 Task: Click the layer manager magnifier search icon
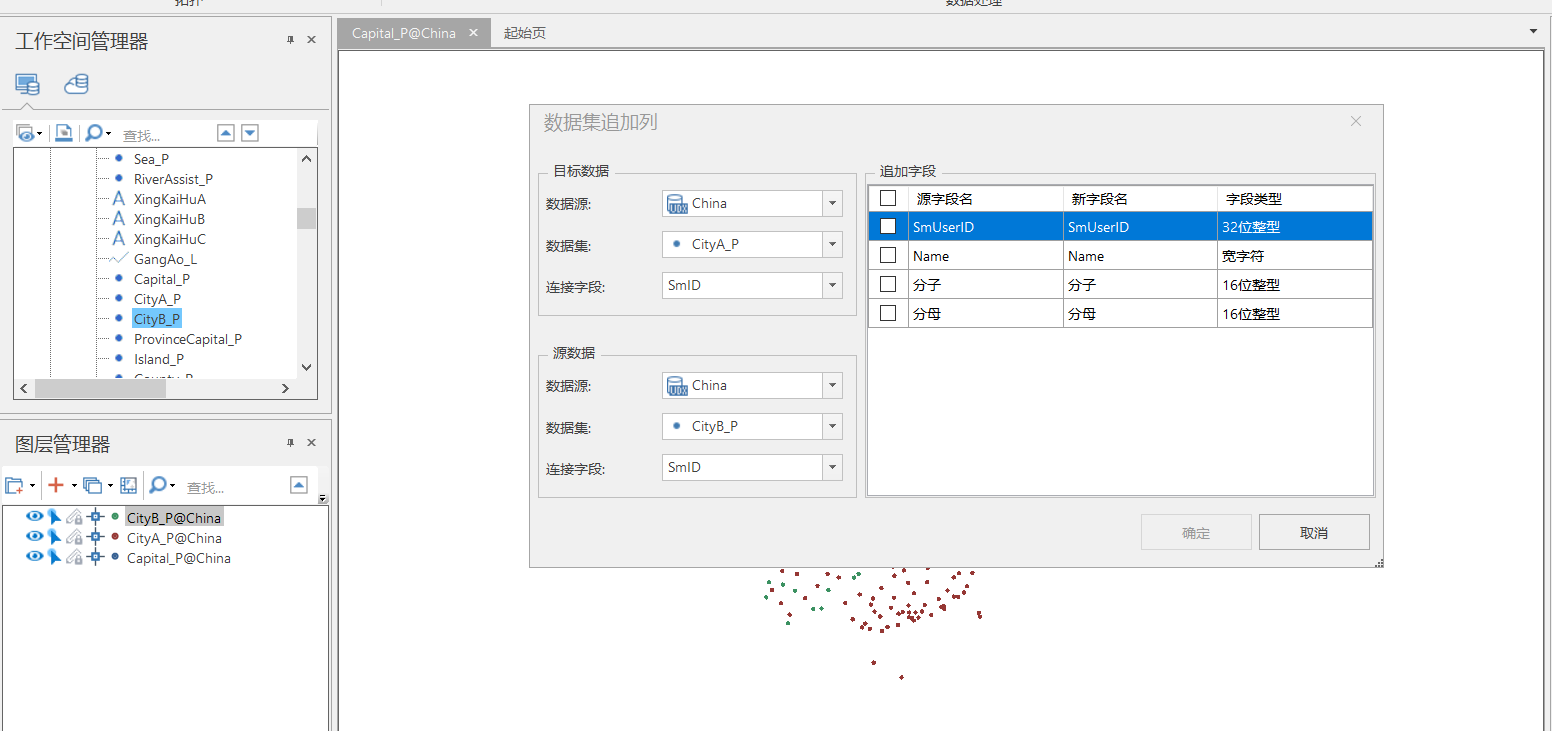click(x=157, y=486)
